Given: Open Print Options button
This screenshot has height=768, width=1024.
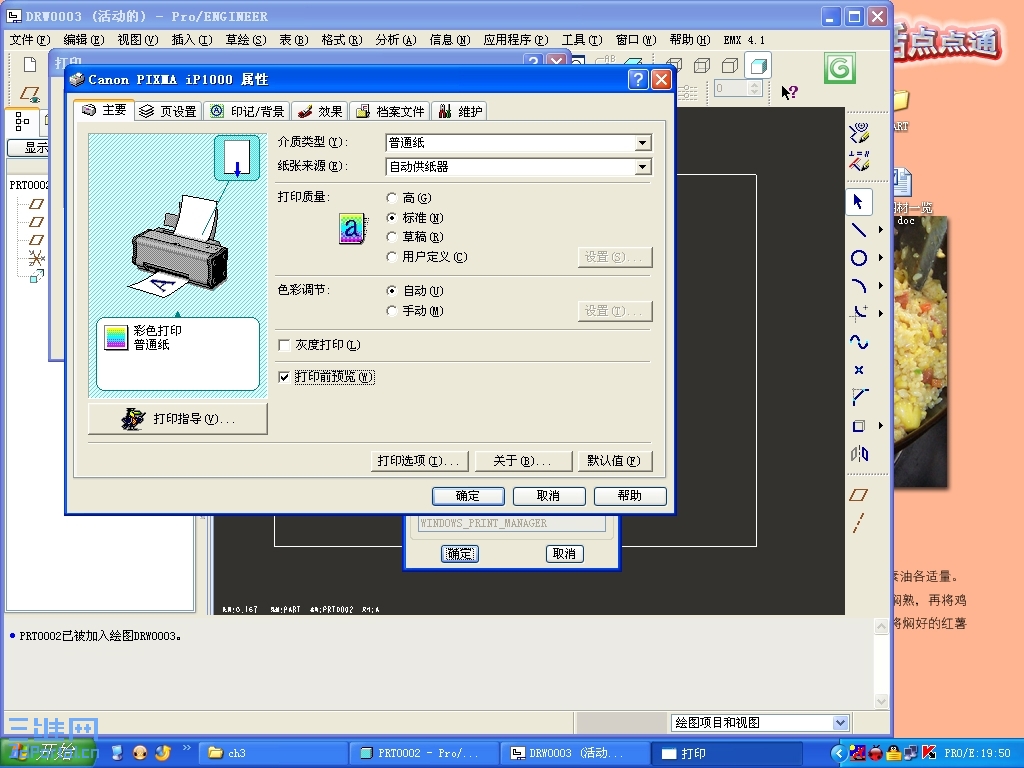Looking at the screenshot, I should pyautogui.click(x=419, y=461).
